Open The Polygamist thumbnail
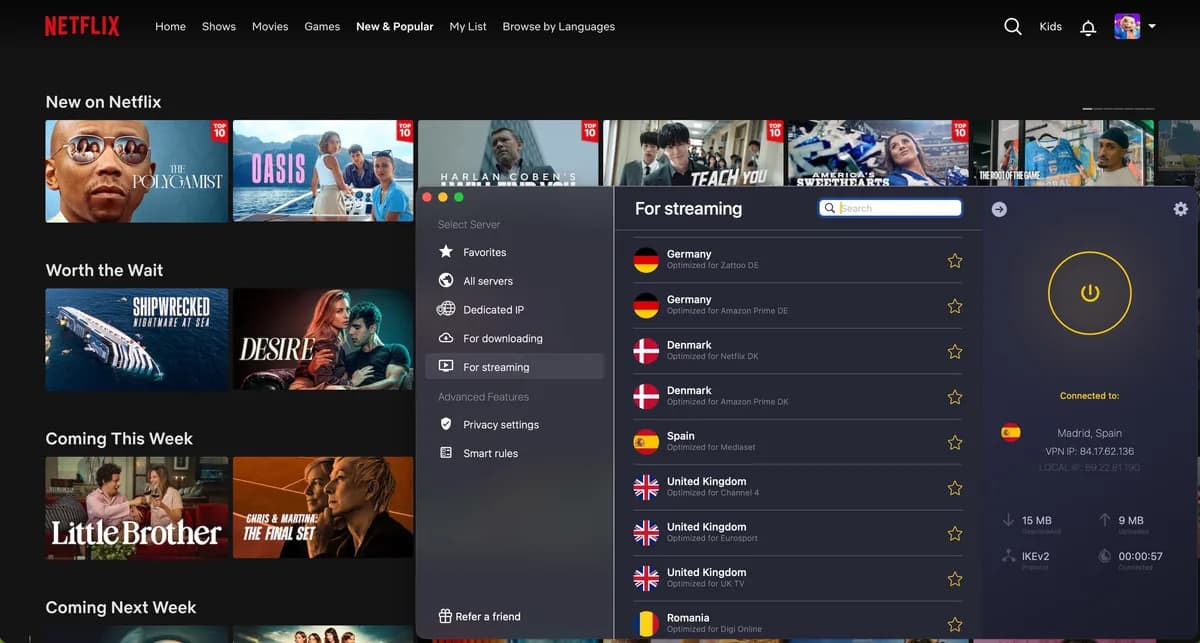The image size is (1200, 643). coord(137,171)
